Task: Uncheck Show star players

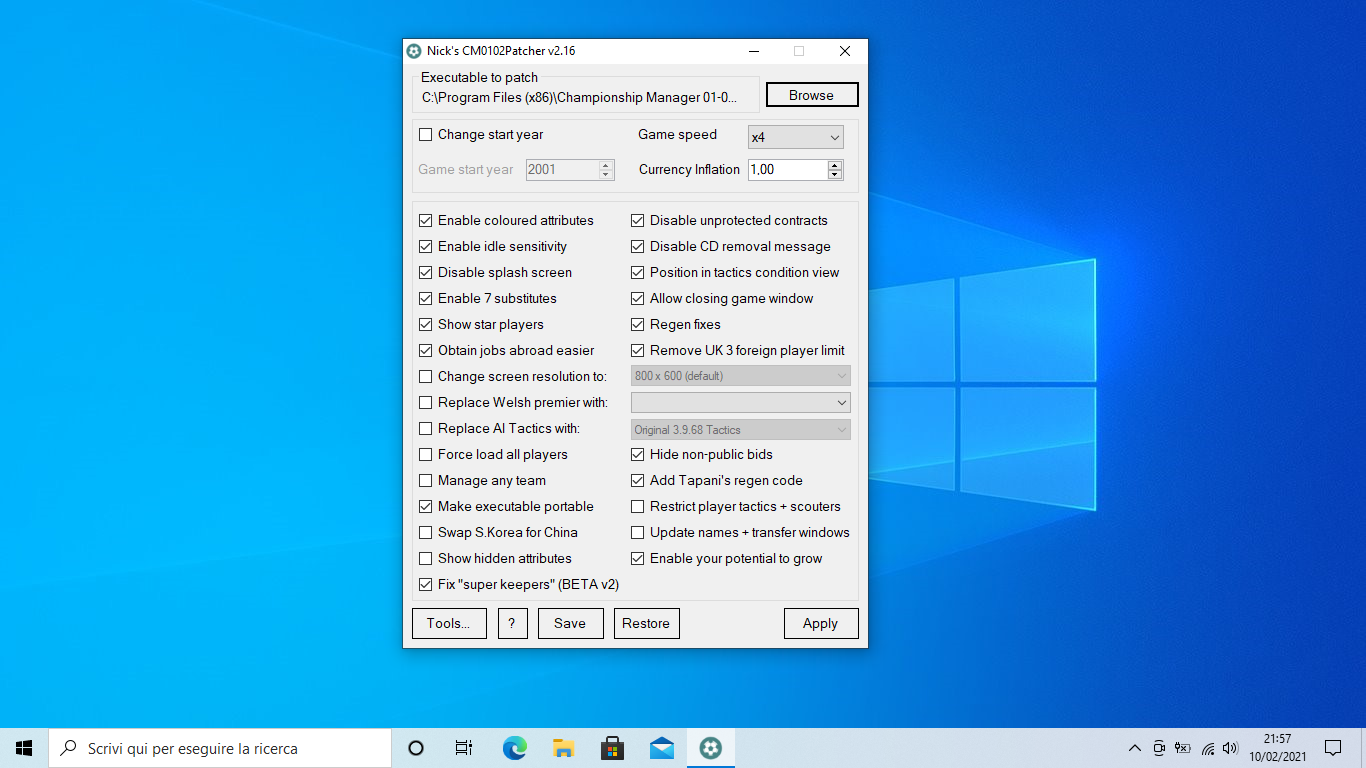Action: [x=426, y=325]
